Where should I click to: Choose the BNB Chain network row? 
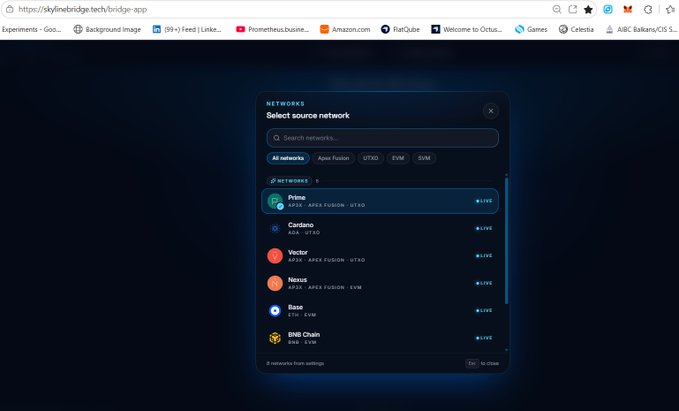click(x=380, y=338)
